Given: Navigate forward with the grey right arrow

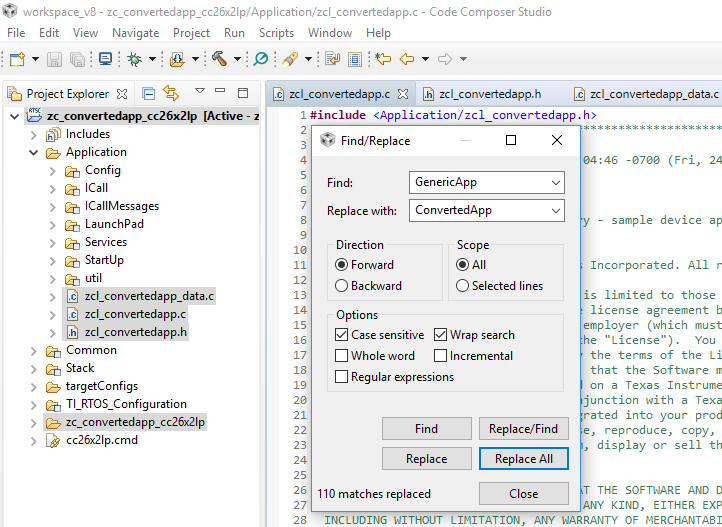Looking at the screenshot, I should [x=445, y=59].
